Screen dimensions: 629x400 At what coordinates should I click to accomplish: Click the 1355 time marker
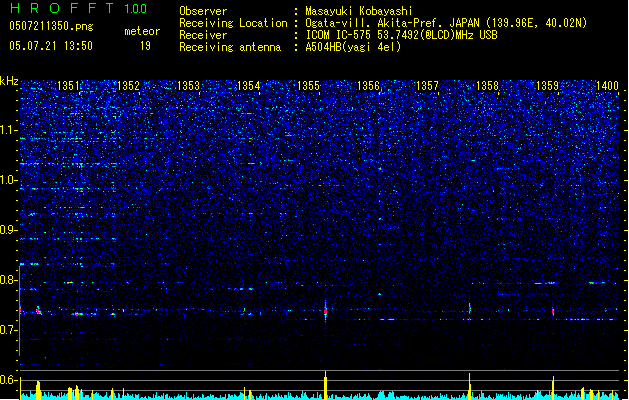coord(308,85)
